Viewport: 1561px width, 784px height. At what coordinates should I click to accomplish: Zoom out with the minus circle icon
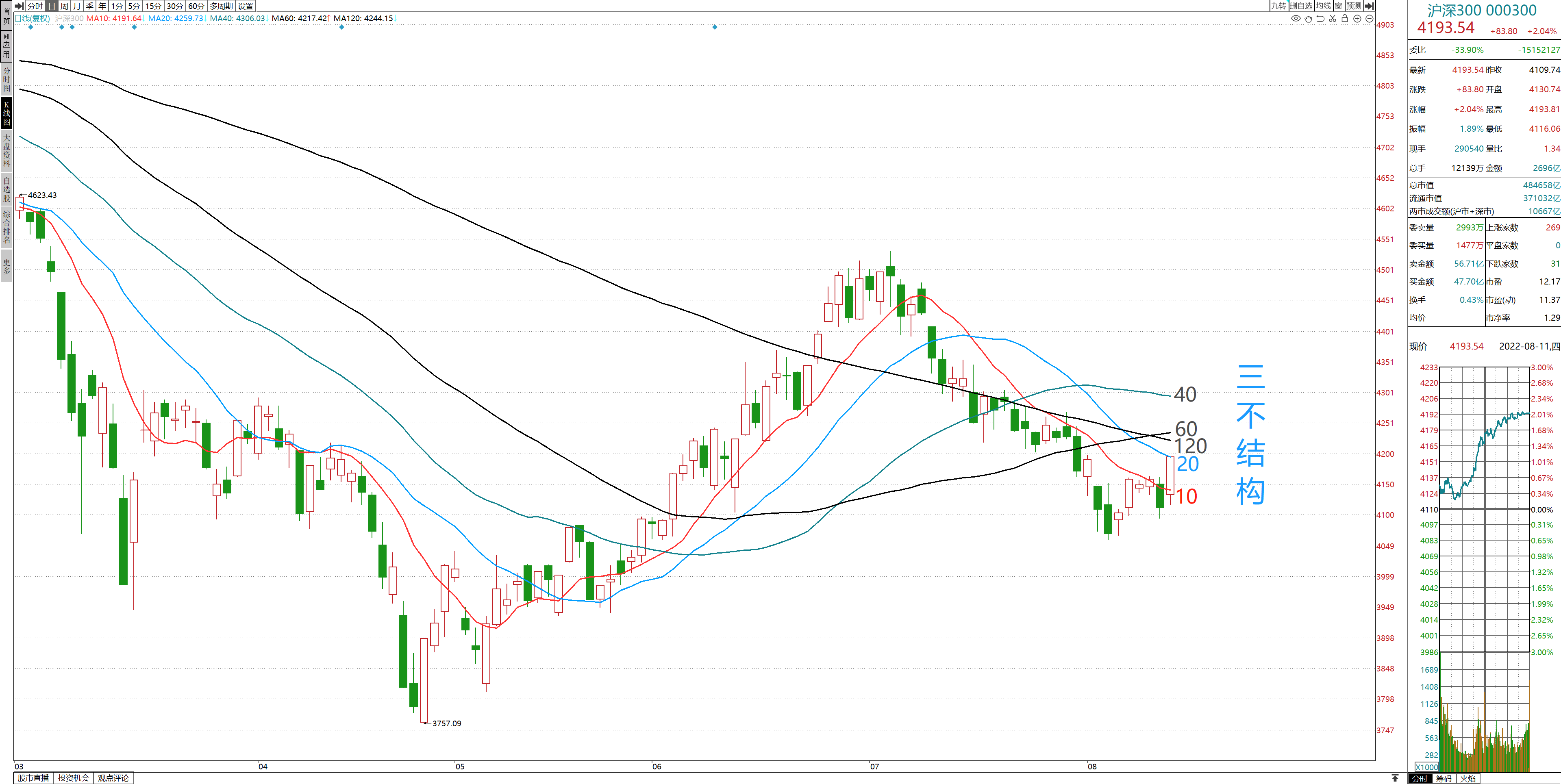1369,18
